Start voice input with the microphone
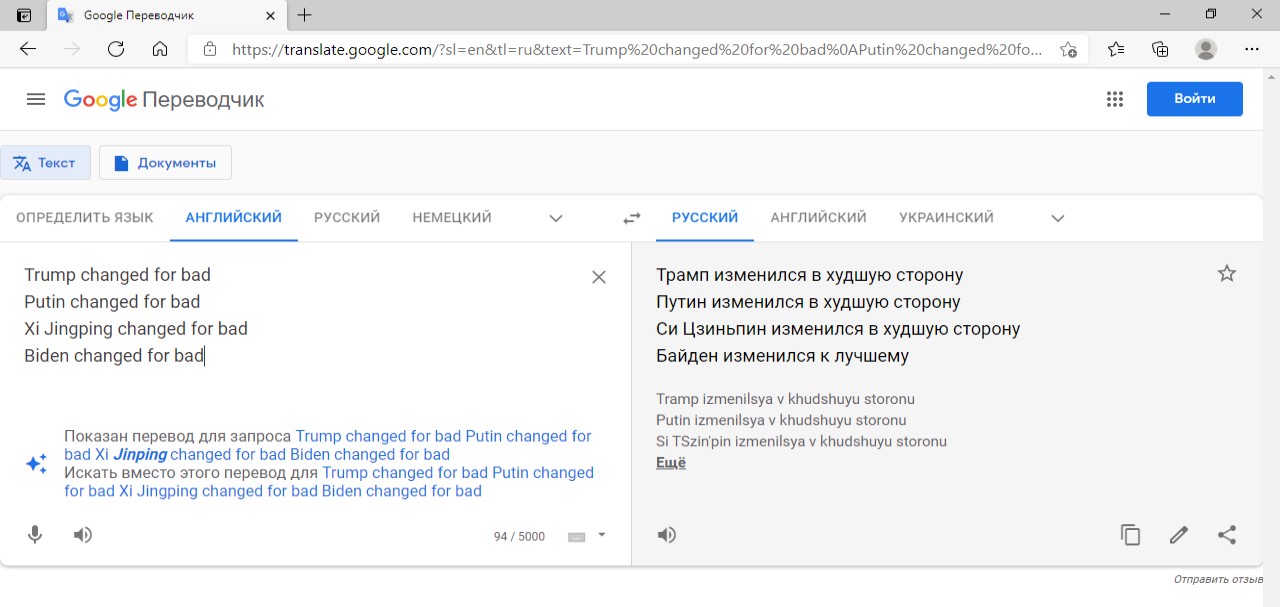The width and height of the screenshot is (1280, 607). [35, 535]
